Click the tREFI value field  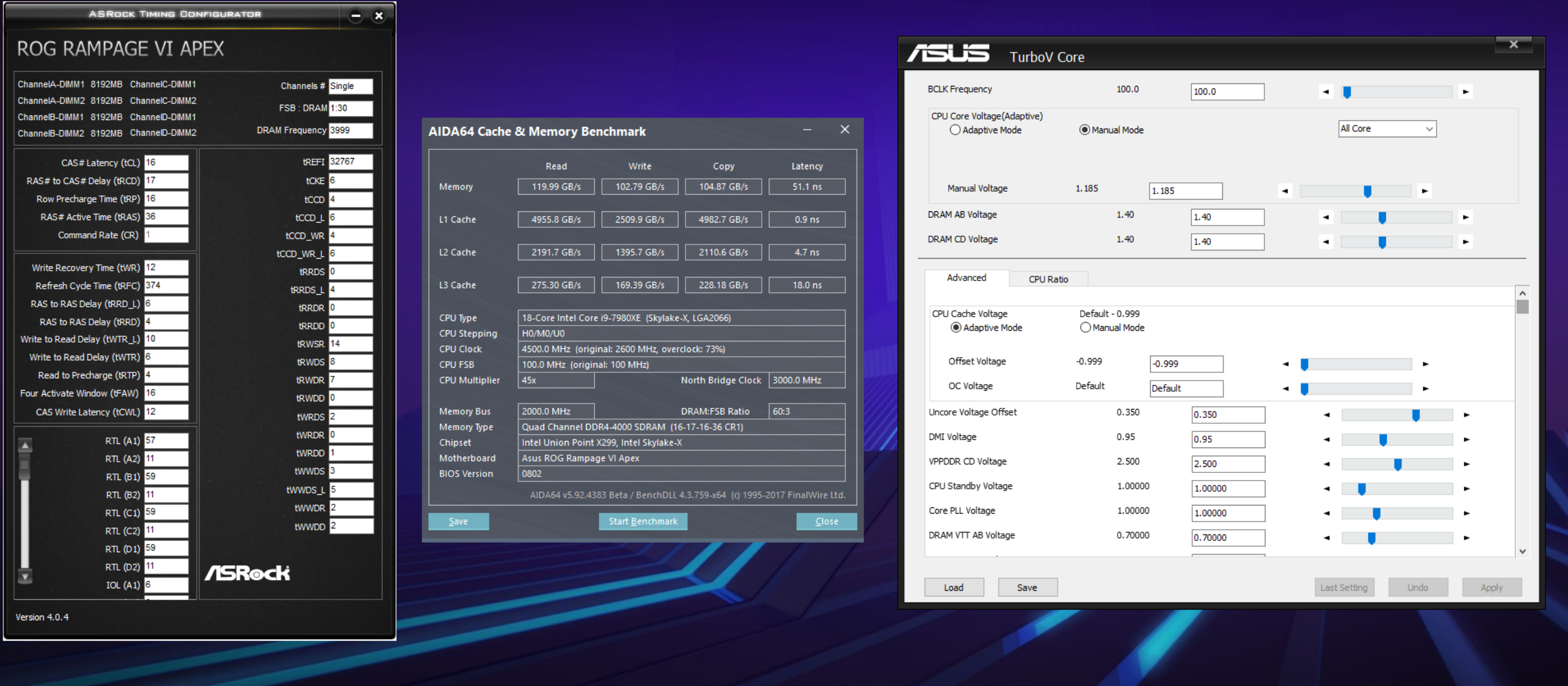click(350, 162)
